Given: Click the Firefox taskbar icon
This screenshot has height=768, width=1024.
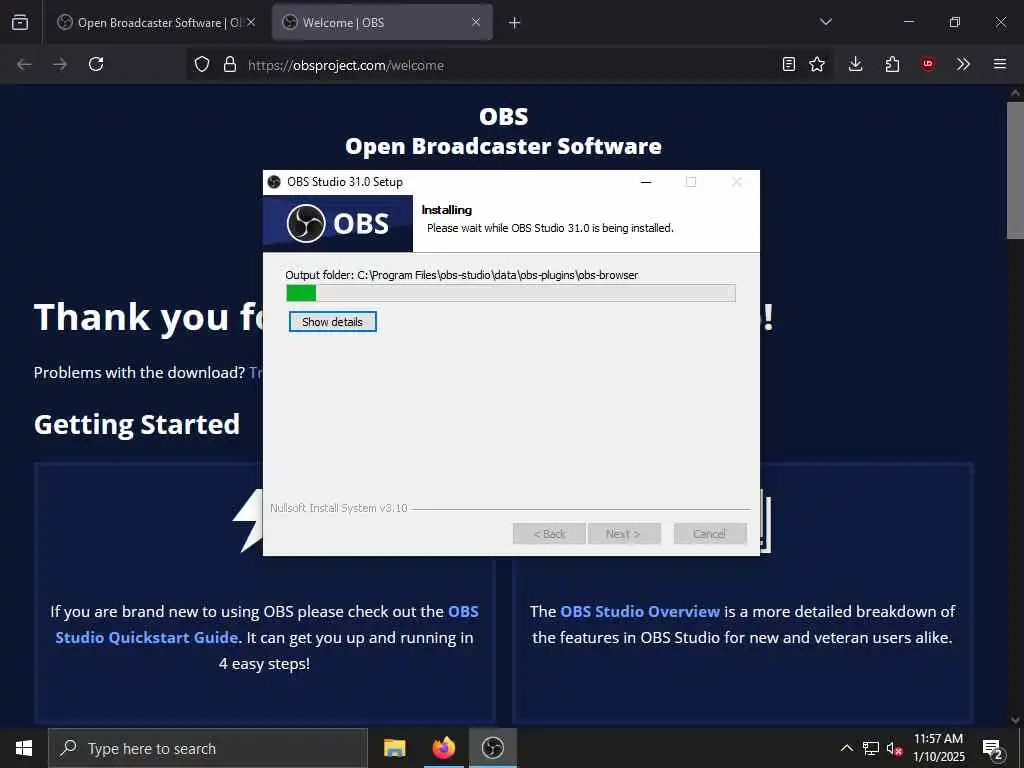Looking at the screenshot, I should (443, 748).
